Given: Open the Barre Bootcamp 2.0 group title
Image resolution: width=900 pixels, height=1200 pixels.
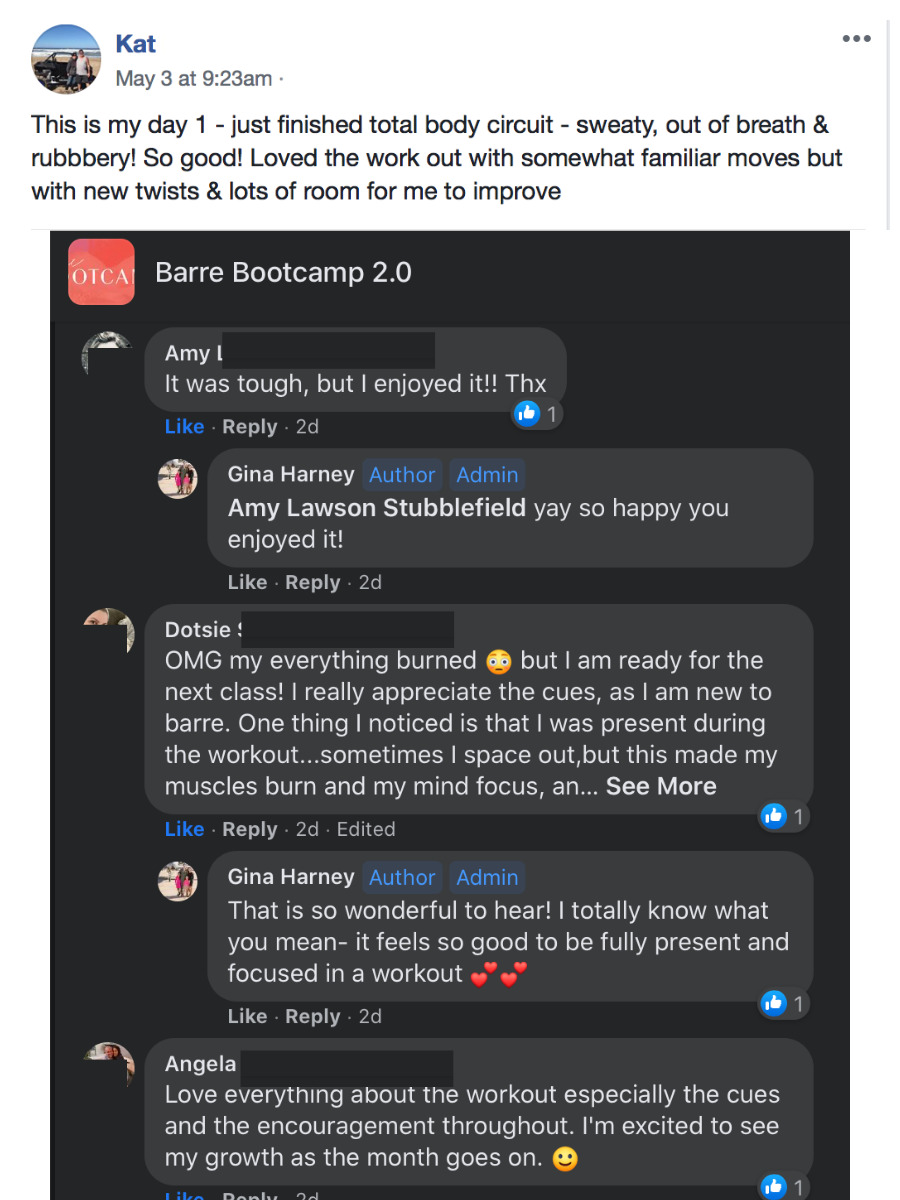Looking at the screenshot, I should (283, 273).
